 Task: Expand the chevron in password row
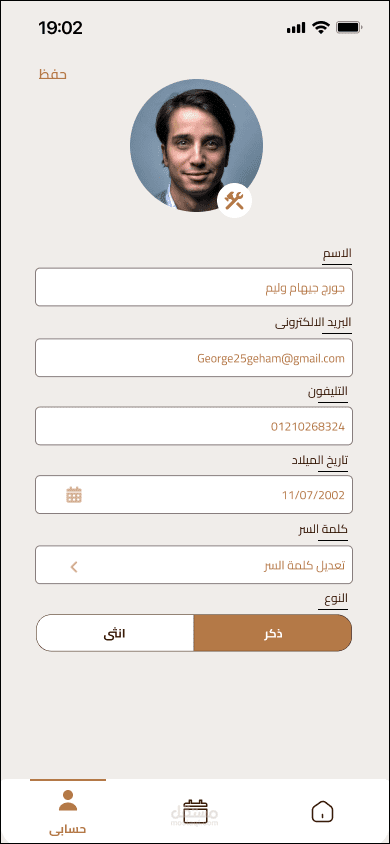[x=74, y=566]
